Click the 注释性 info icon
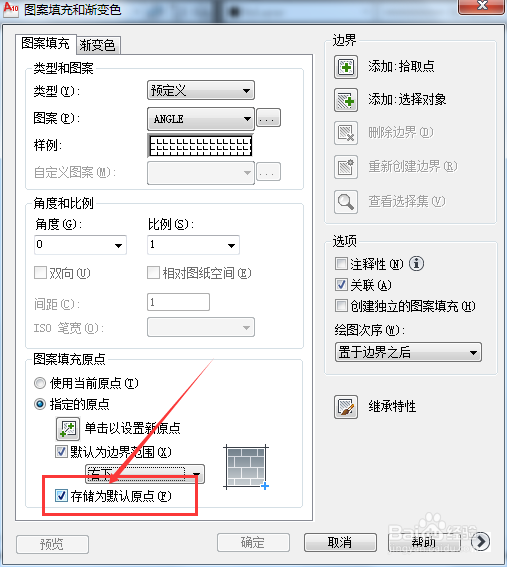Image resolution: width=507 pixels, height=567 pixels. pyautogui.click(x=416, y=264)
